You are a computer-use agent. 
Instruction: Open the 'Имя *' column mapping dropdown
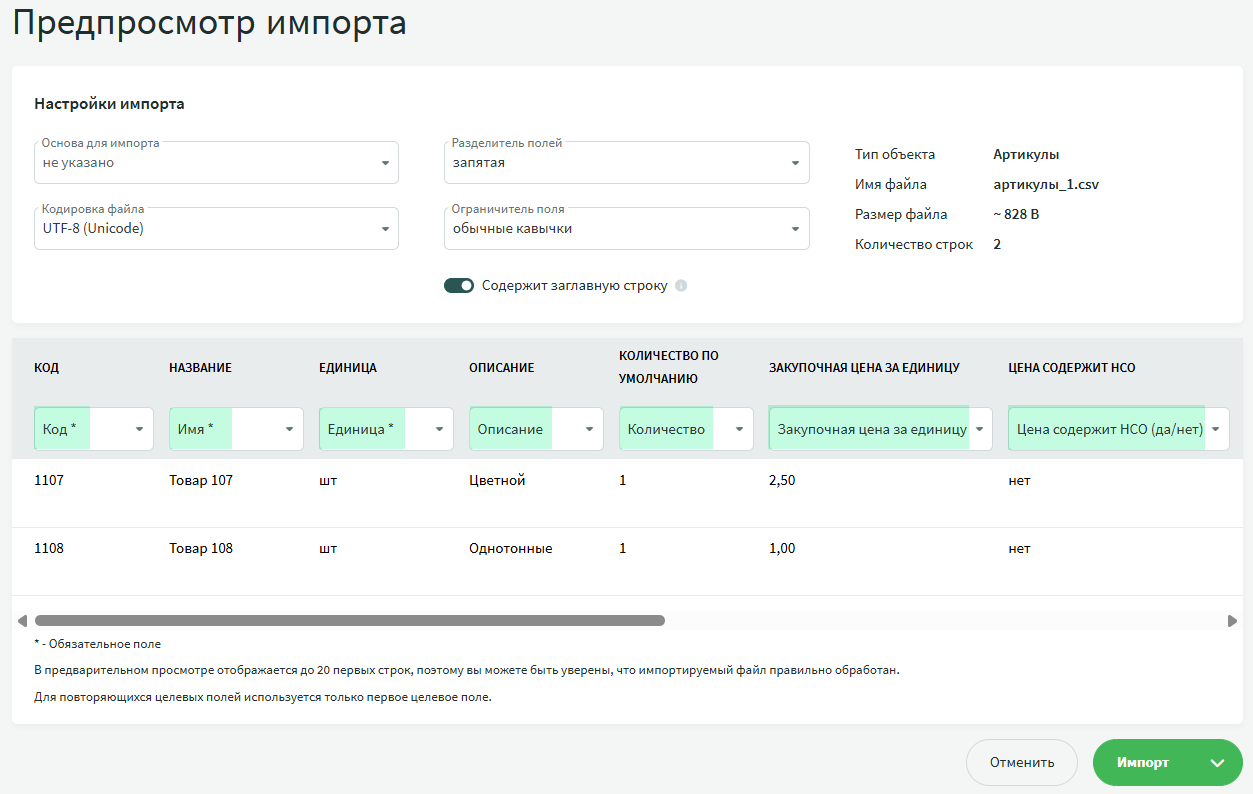tap(236, 429)
